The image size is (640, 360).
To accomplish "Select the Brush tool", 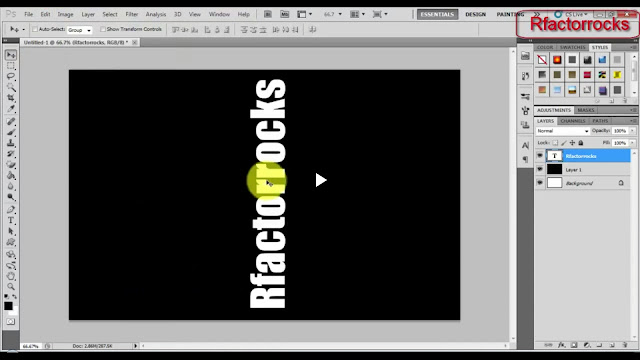I will coord(11,132).
